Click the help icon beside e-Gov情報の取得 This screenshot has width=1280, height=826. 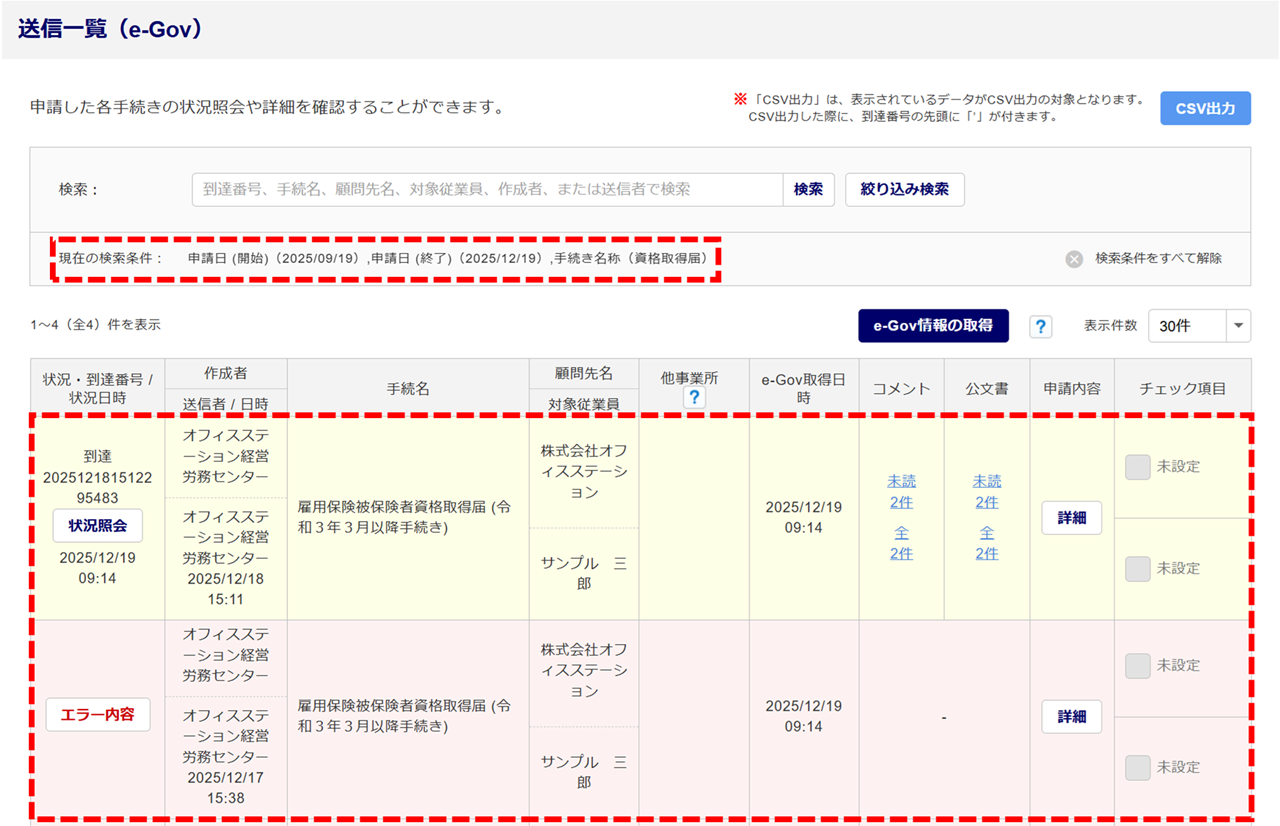(x=1041, y=327)
